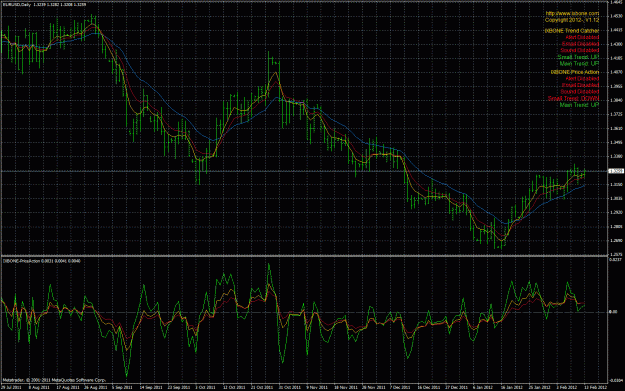Click Alert Disabled under Price Action

coord(582,79)
